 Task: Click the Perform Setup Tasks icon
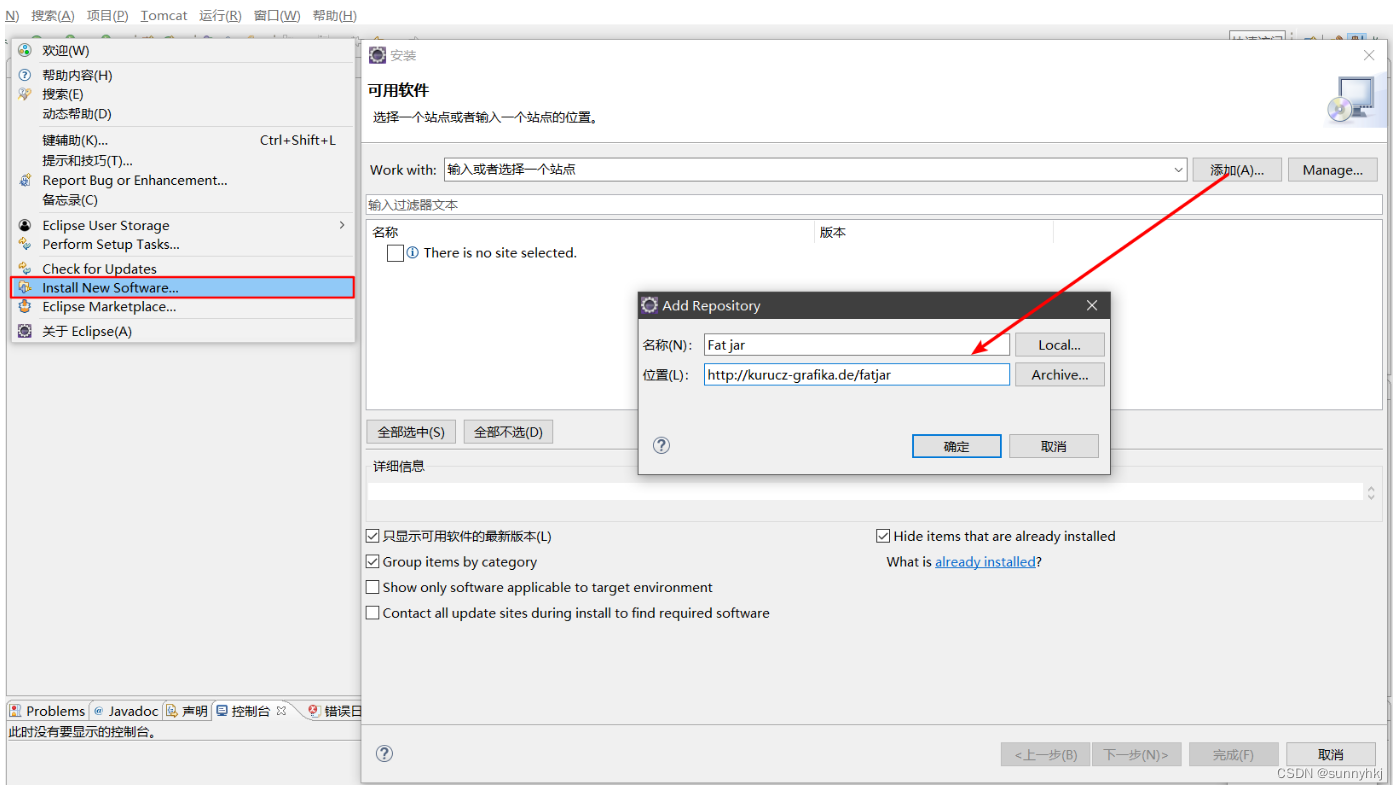click(25, 244)
